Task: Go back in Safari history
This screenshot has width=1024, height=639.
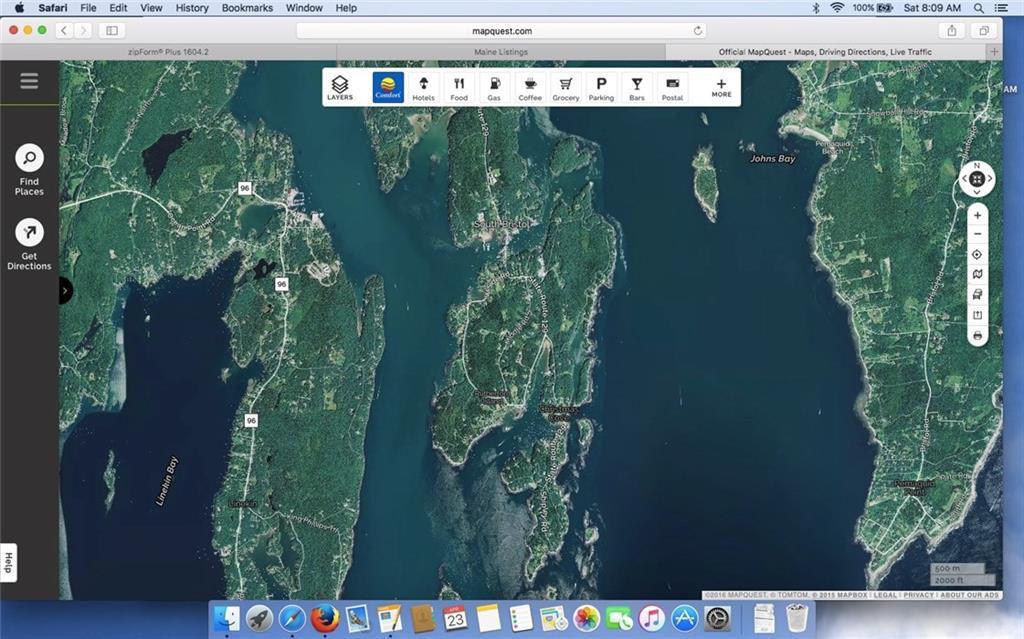Action: [64, 31]
